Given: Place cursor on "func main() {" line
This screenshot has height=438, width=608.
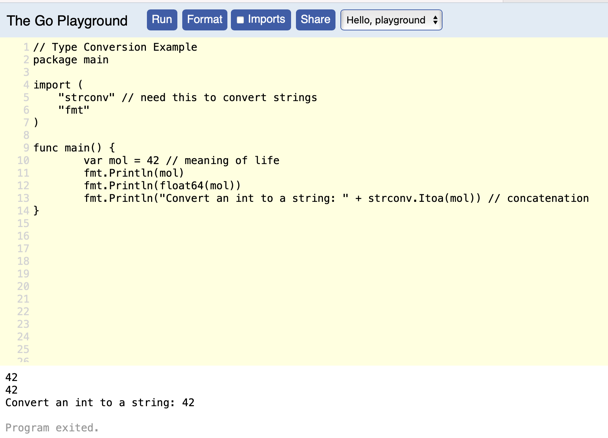Looking at the screenshot, I should (73, 148).
